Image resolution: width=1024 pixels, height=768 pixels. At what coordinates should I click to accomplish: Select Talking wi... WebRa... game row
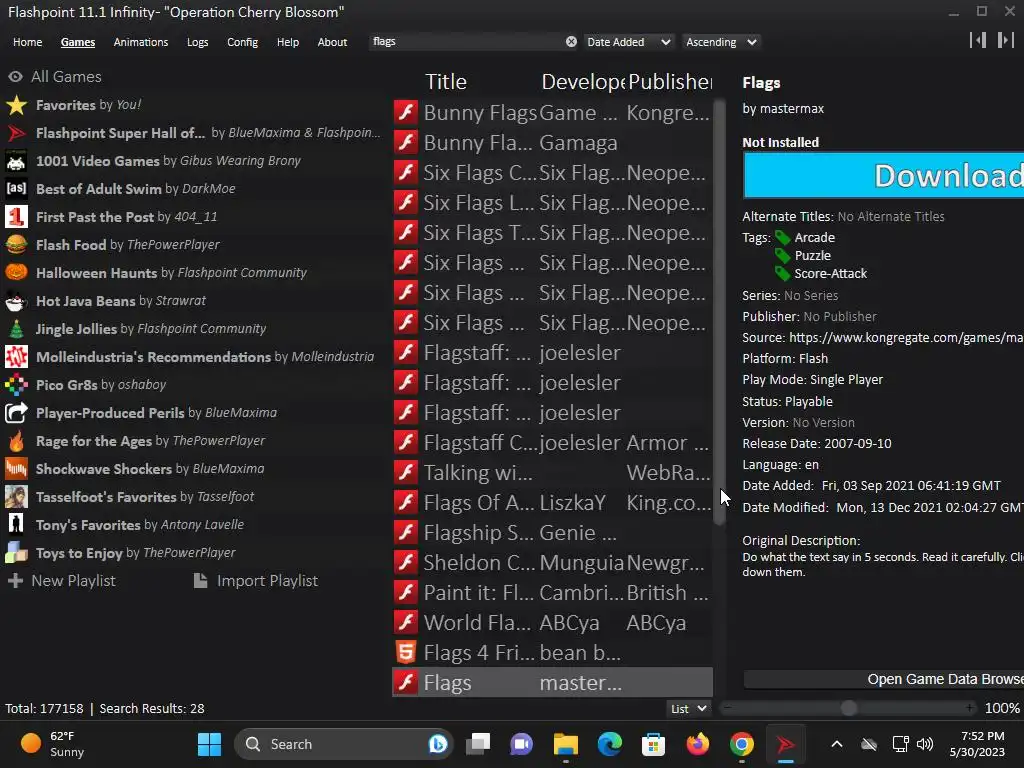pyautogui.click(x=552, y=472)
